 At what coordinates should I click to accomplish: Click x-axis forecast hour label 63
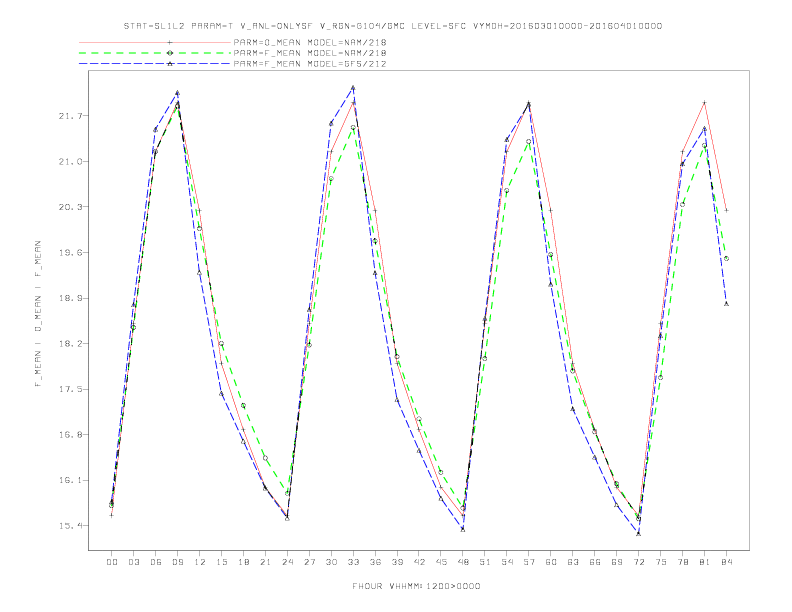tap(573, 562)
